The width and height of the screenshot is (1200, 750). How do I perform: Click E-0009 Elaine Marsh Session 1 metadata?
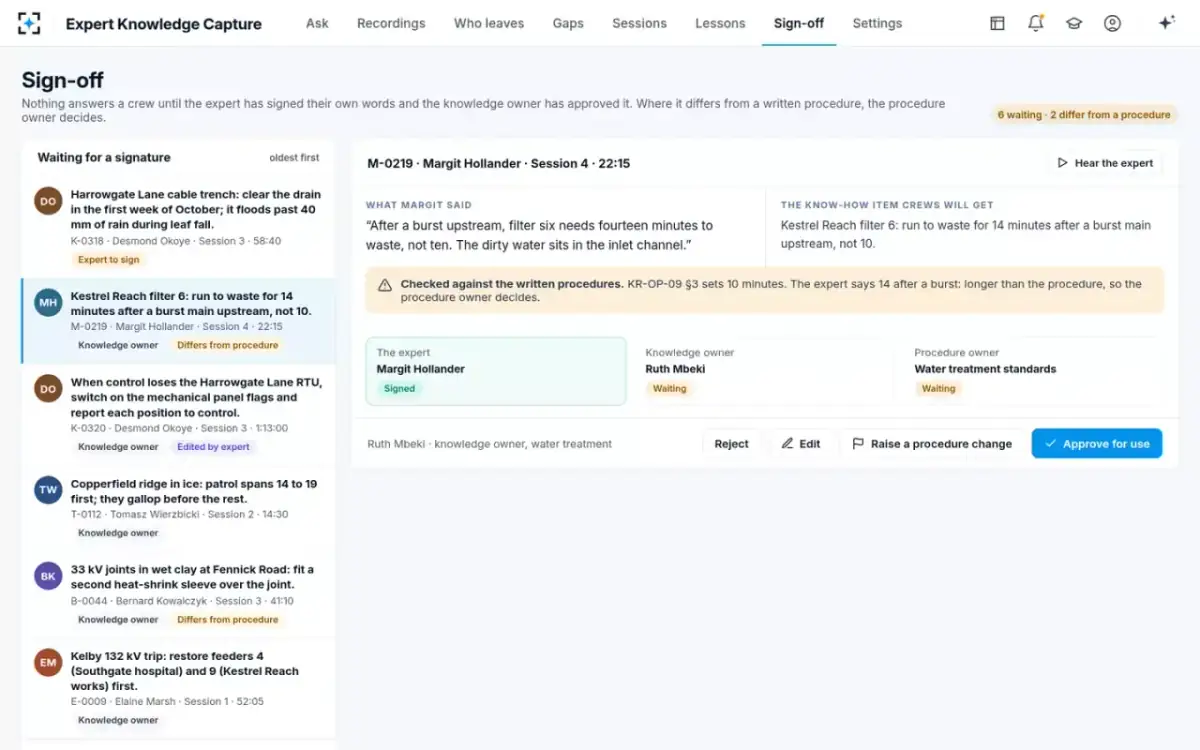pyautogui.click(x=167, y=701)
